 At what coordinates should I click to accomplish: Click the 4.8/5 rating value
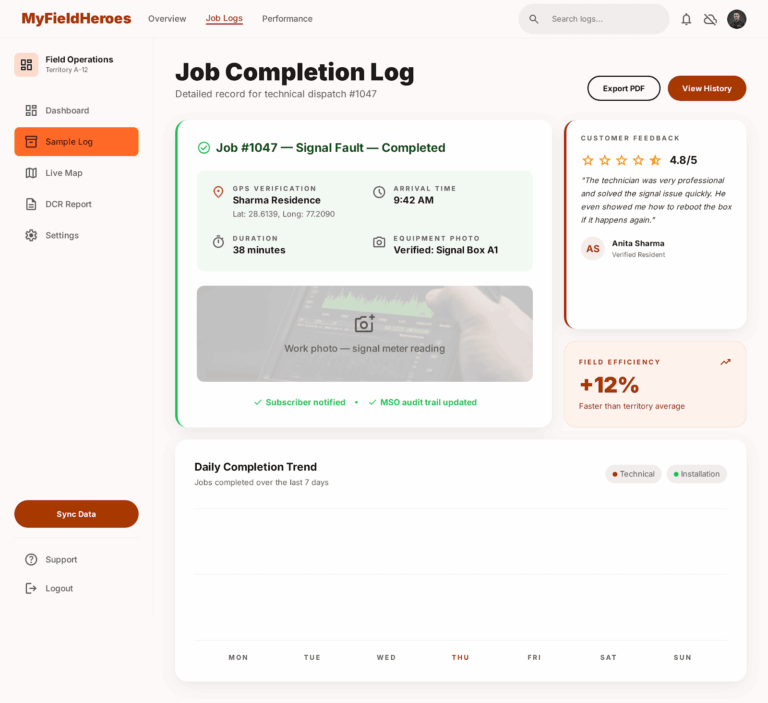point(683,160)
